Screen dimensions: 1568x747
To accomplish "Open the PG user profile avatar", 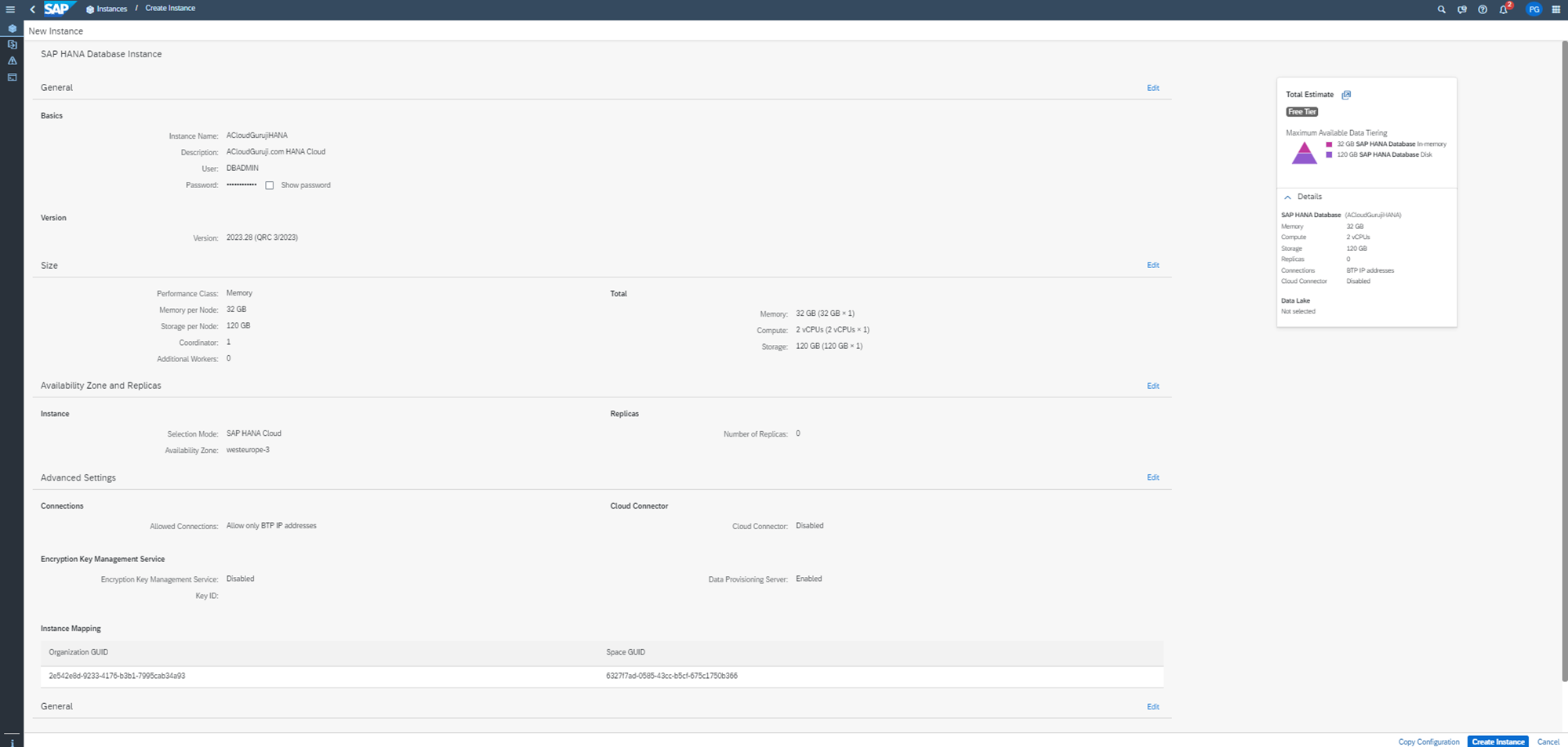I will coord(1534,9).
